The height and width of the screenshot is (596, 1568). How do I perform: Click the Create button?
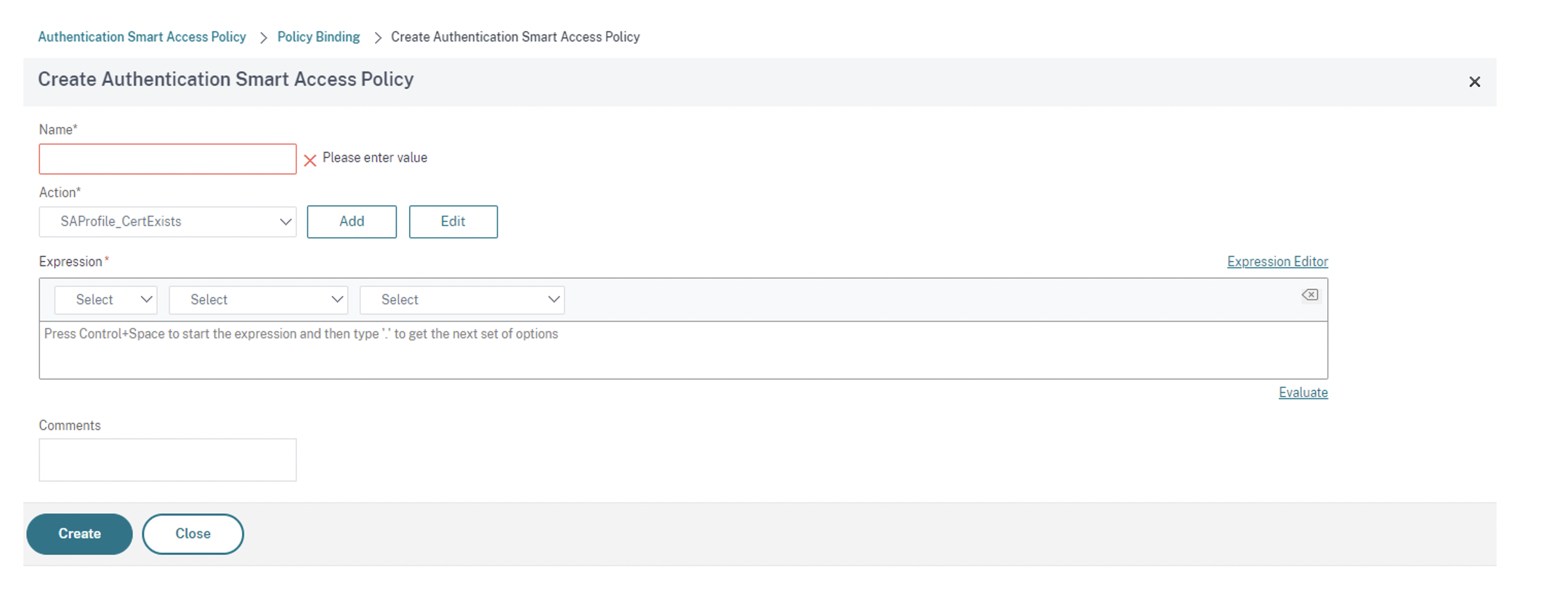tap(79, 534)
